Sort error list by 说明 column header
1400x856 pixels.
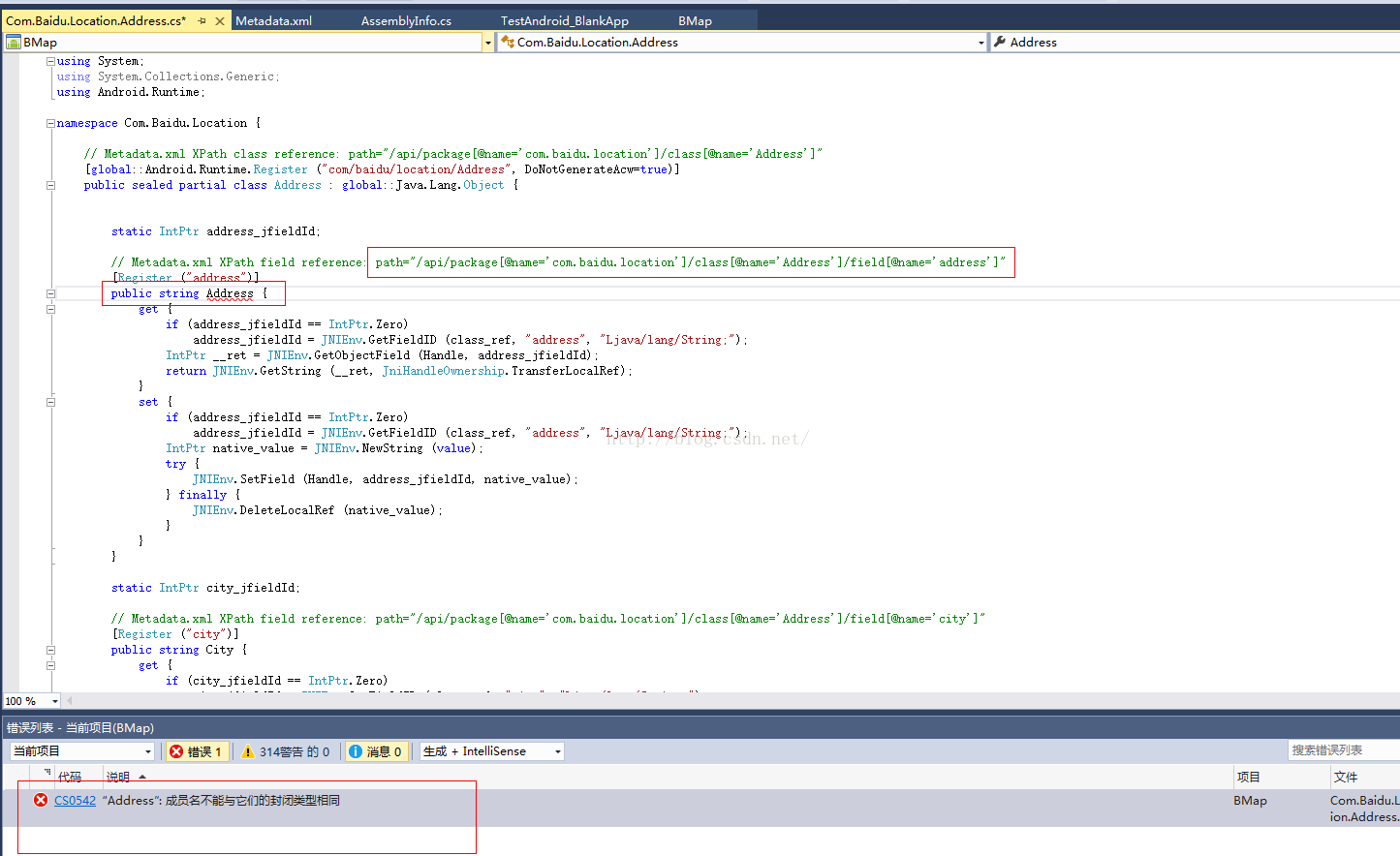[118, 777]
